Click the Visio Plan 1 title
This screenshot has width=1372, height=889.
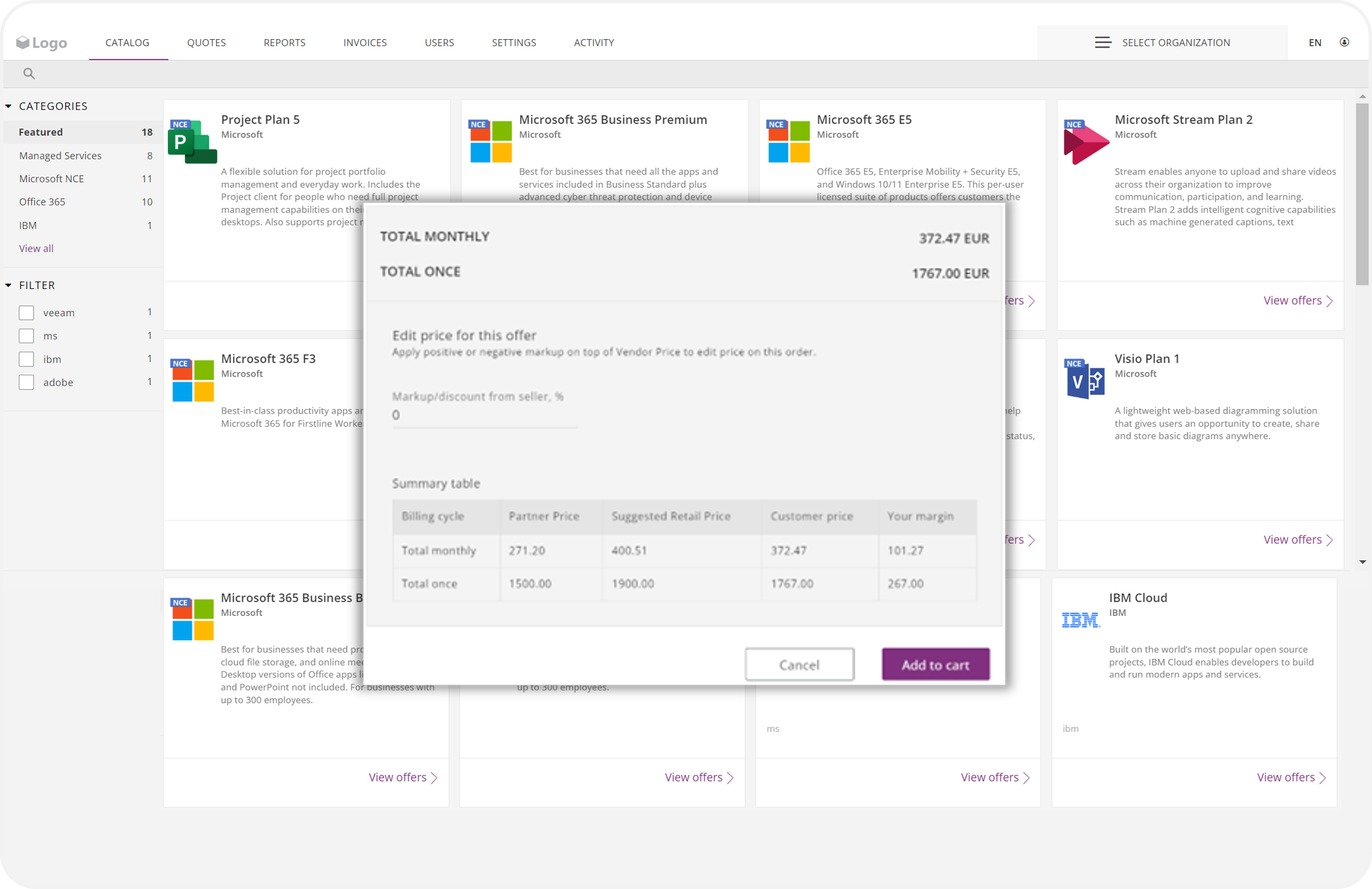coord(1147,359)
